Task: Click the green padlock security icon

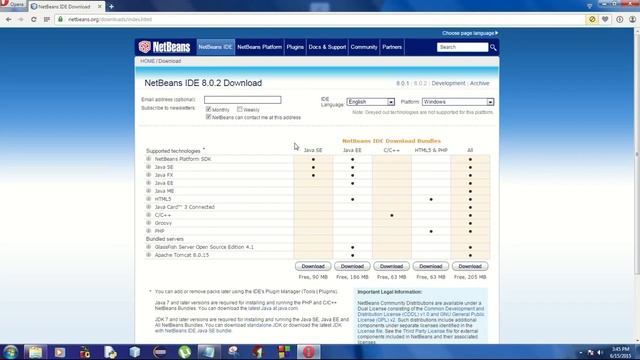Action: tap(60, 19)
